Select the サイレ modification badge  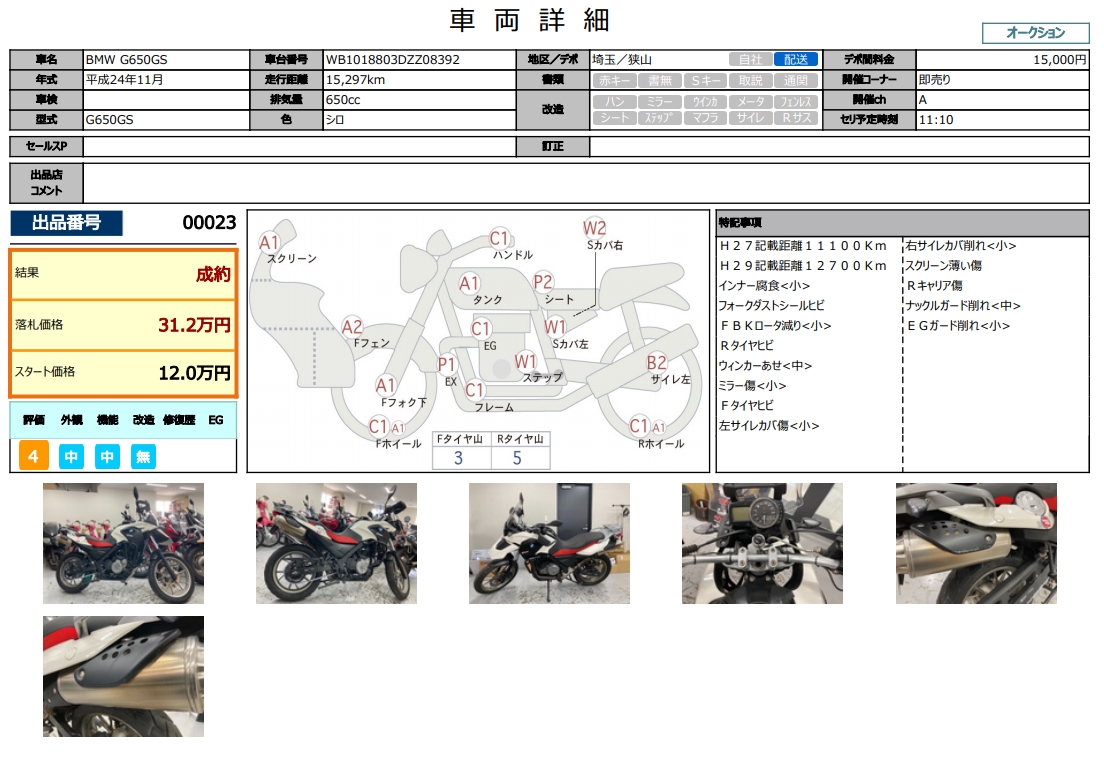pyautogui.click(x=751, y=118)
